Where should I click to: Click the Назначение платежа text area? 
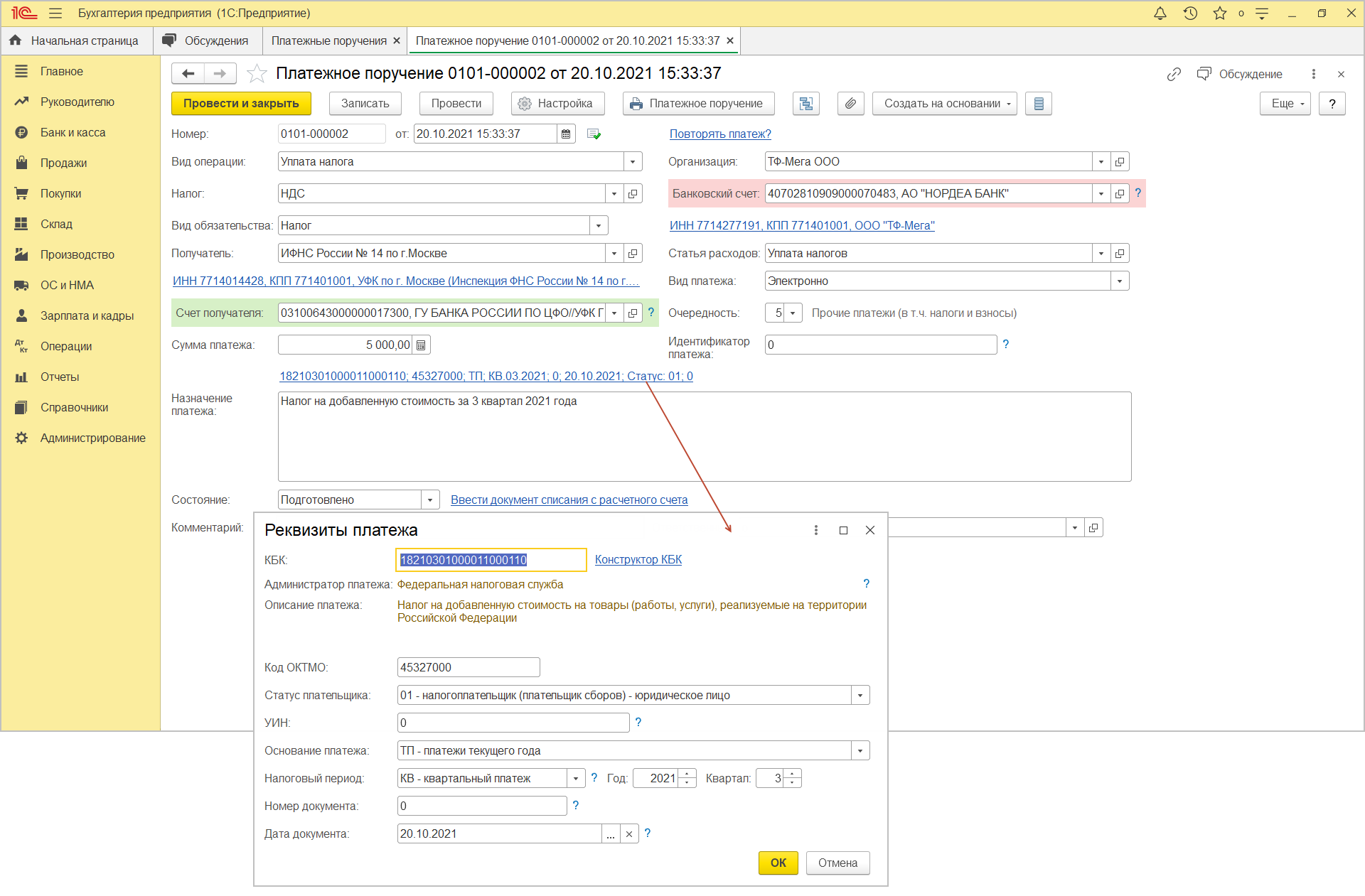click(705, 437)
